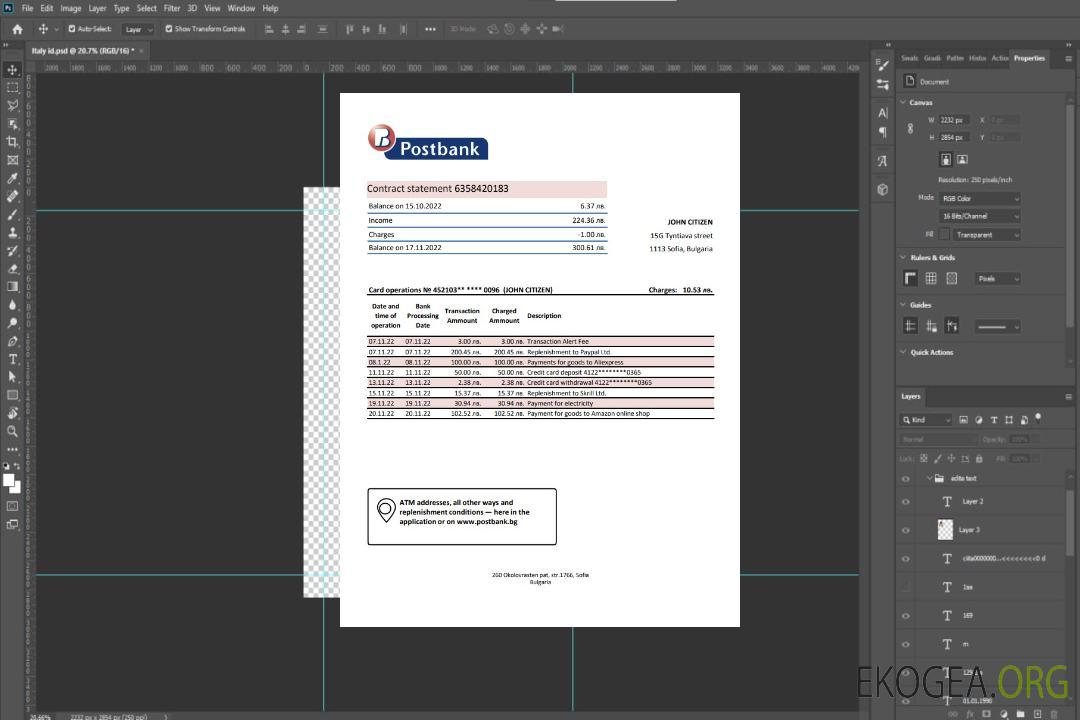Hide Layer 2 visibility eye
The height and width of the screenshot is (720, 1080).
(x=906, y=502)
